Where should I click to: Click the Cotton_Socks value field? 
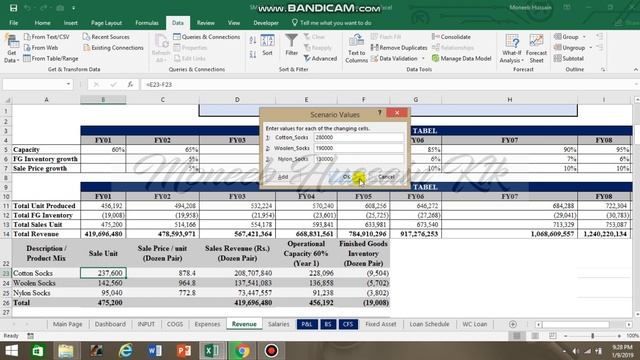pos(358,138)
